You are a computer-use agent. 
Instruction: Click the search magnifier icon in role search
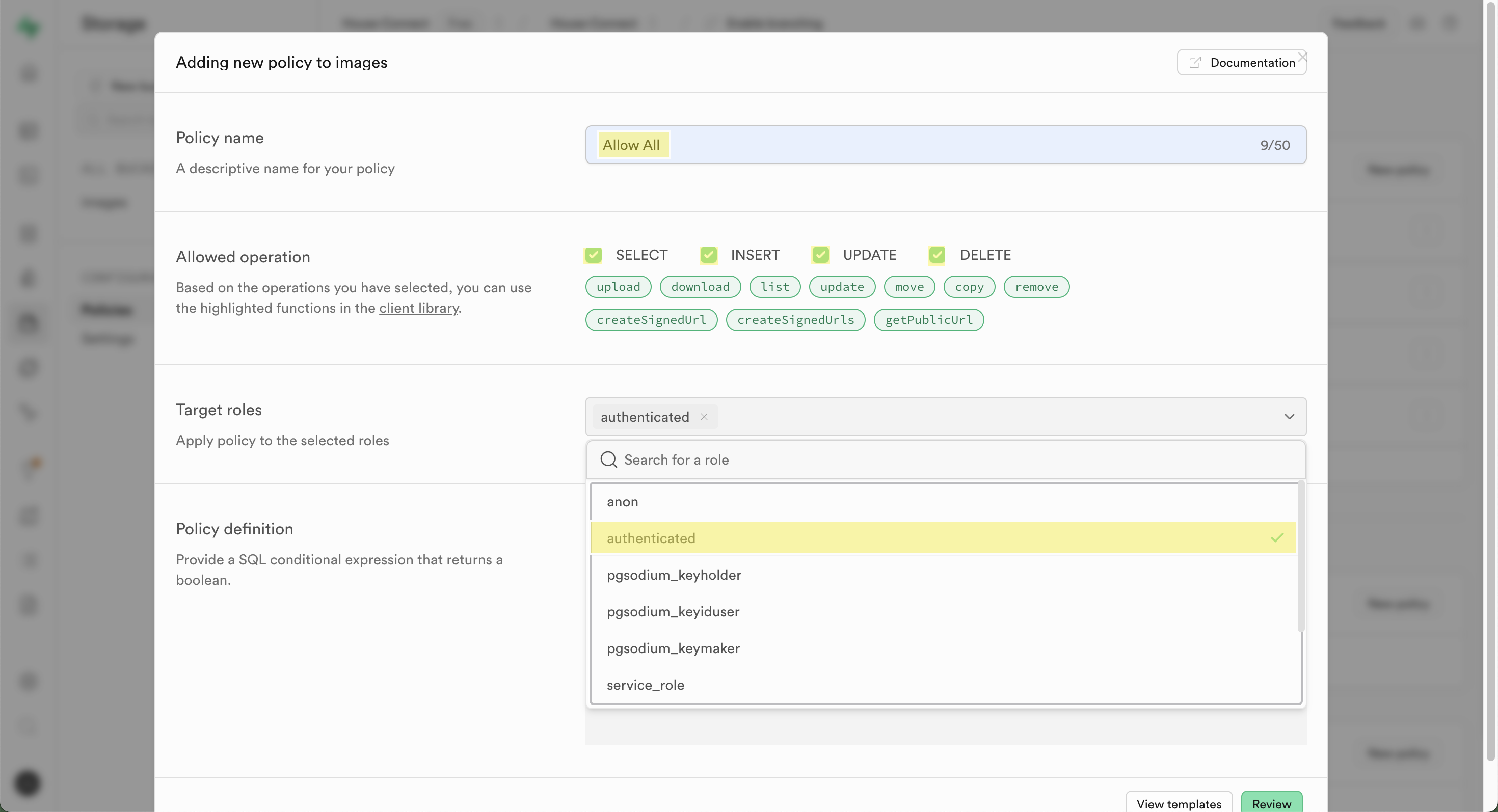[608, 460]
